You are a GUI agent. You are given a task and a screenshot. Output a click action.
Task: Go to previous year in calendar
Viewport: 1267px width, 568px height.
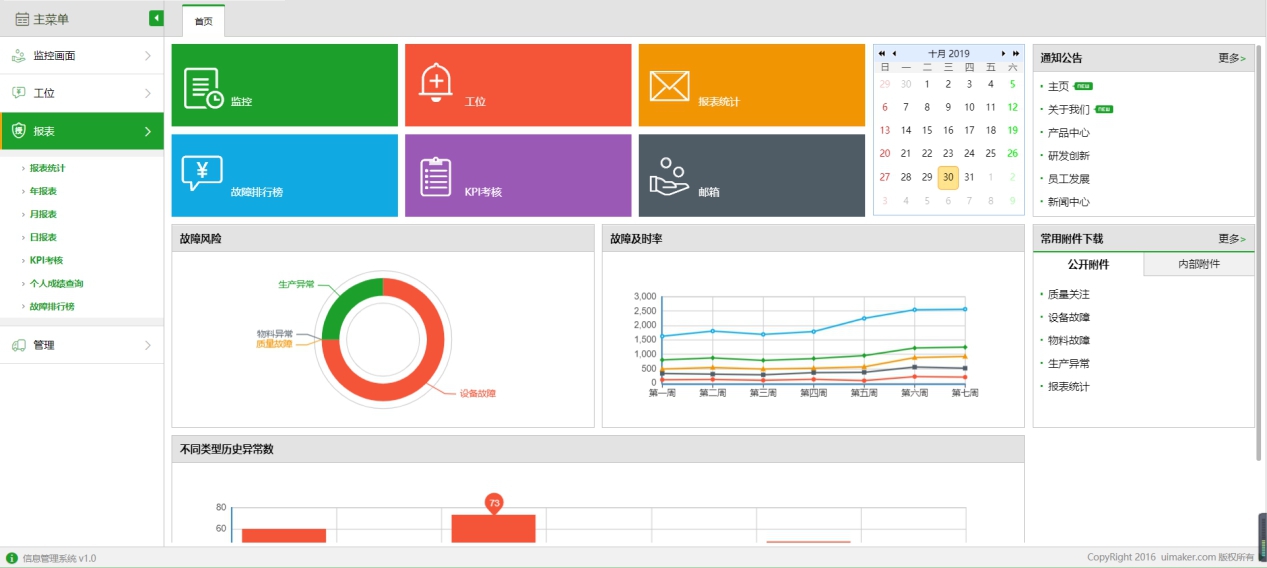882,53
